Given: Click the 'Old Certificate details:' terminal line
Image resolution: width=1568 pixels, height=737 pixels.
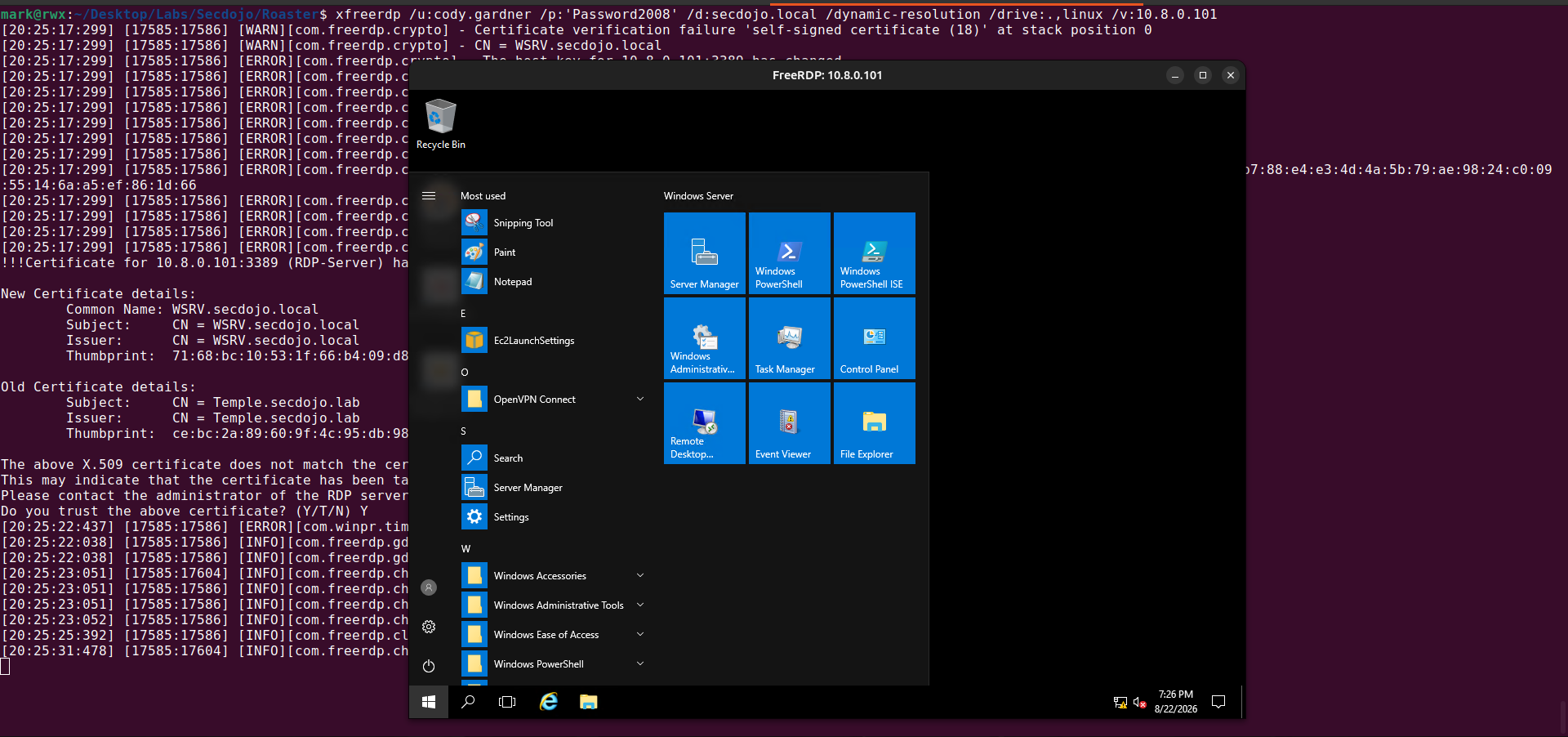Looking at the screenshot, I should click(98, 387).
